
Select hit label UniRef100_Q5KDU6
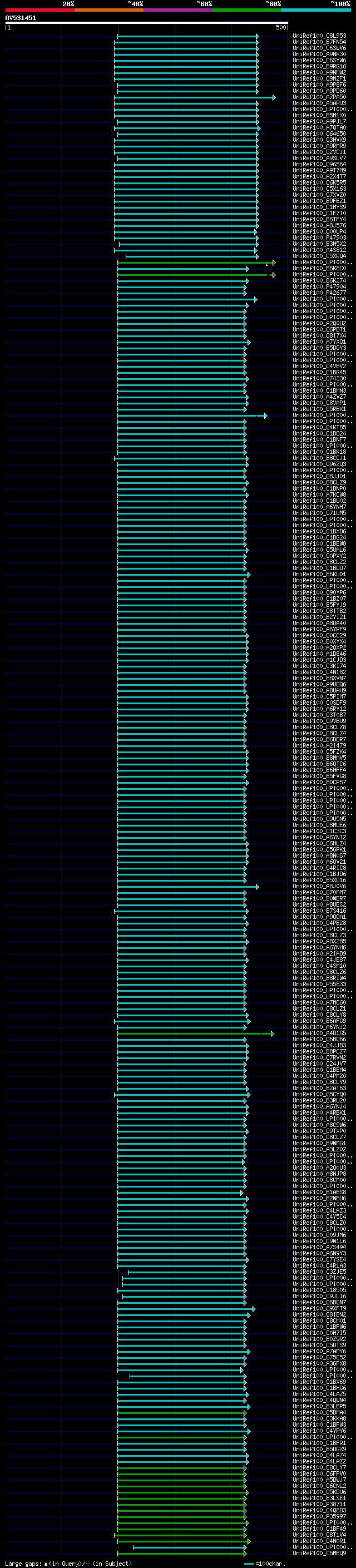pos(319,1492)
